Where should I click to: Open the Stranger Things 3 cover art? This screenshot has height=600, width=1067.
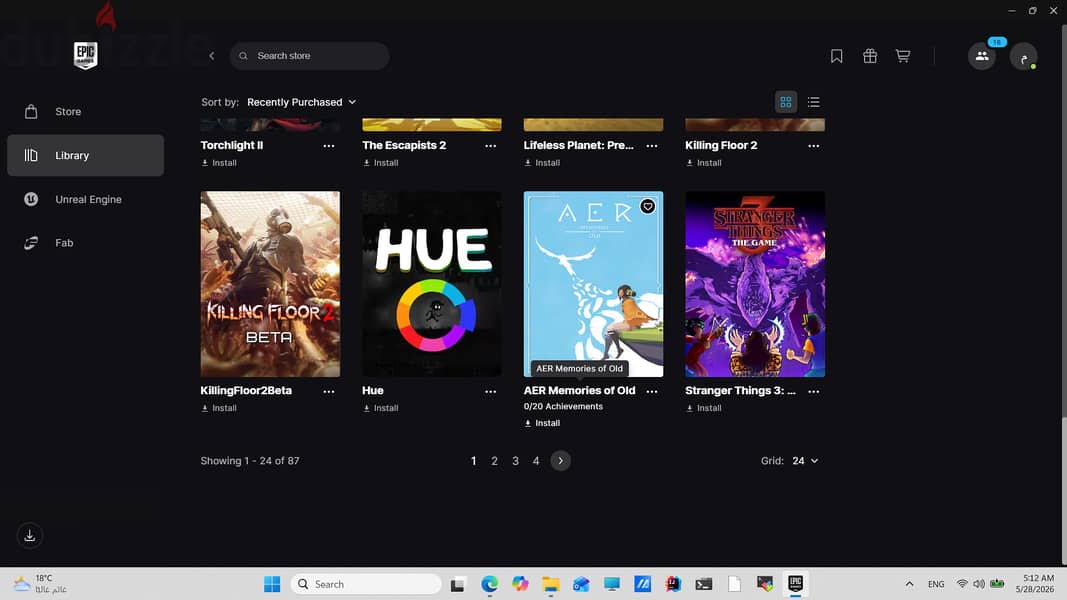coord(755,284)
